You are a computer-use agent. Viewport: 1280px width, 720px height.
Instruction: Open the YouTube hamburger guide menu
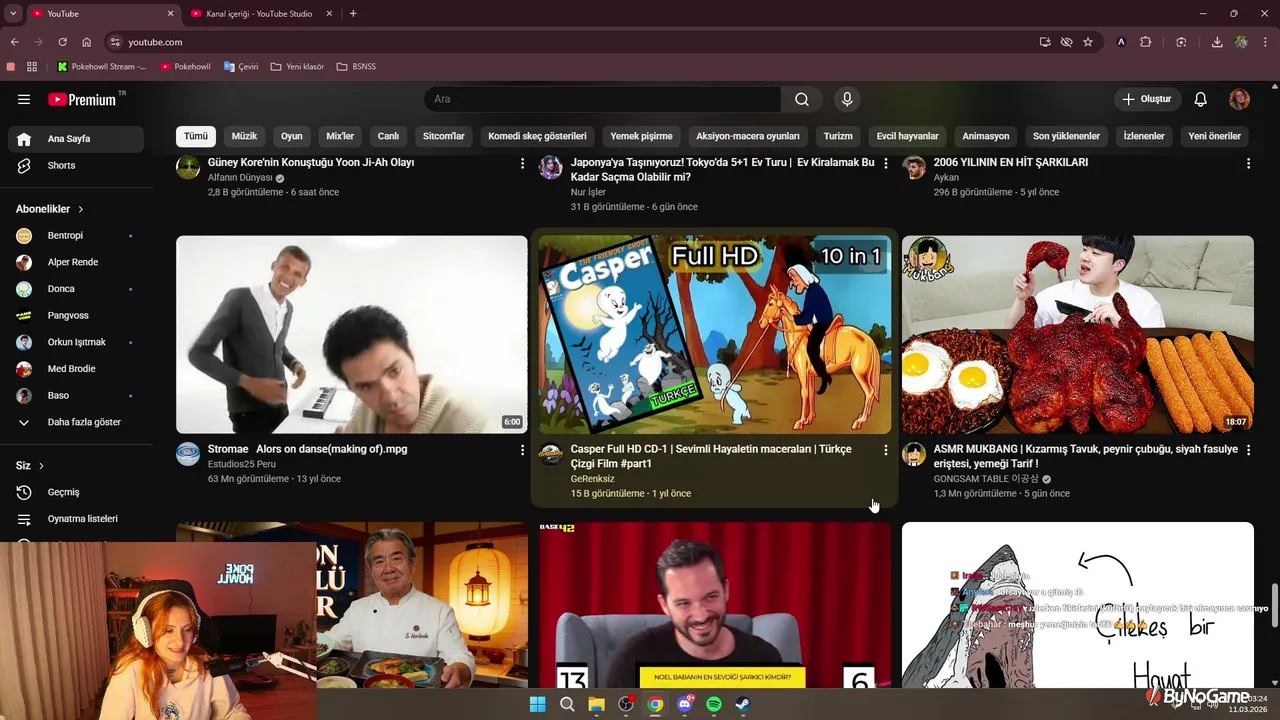(x=24, y=99)
